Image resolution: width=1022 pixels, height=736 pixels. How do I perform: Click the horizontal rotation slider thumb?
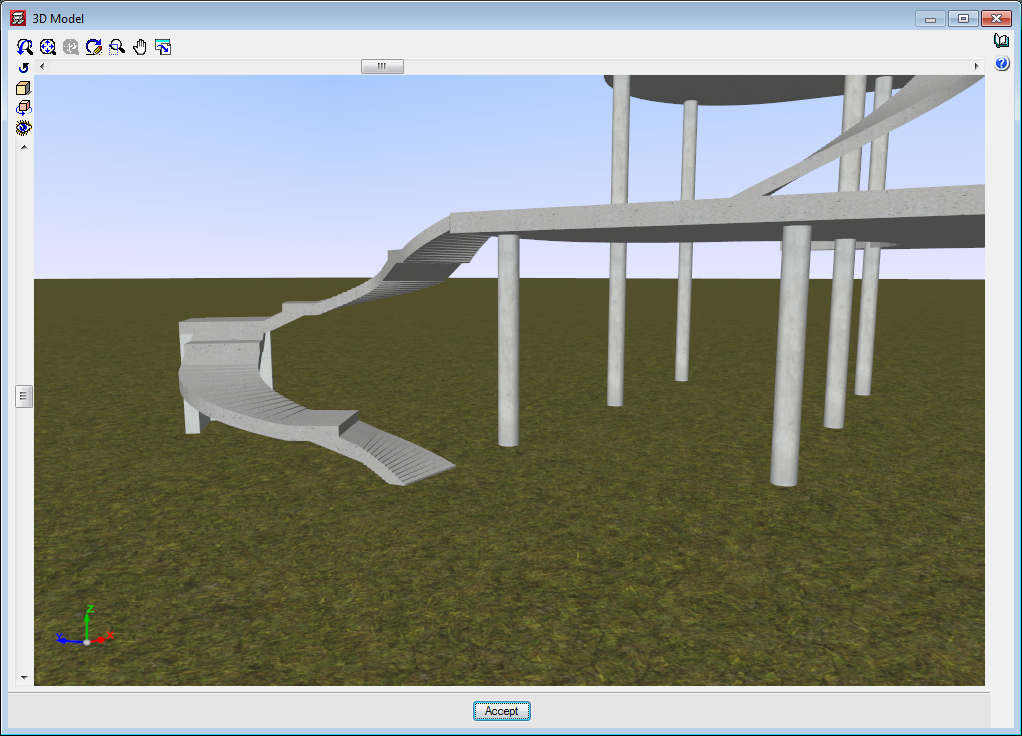coord(382,67)
